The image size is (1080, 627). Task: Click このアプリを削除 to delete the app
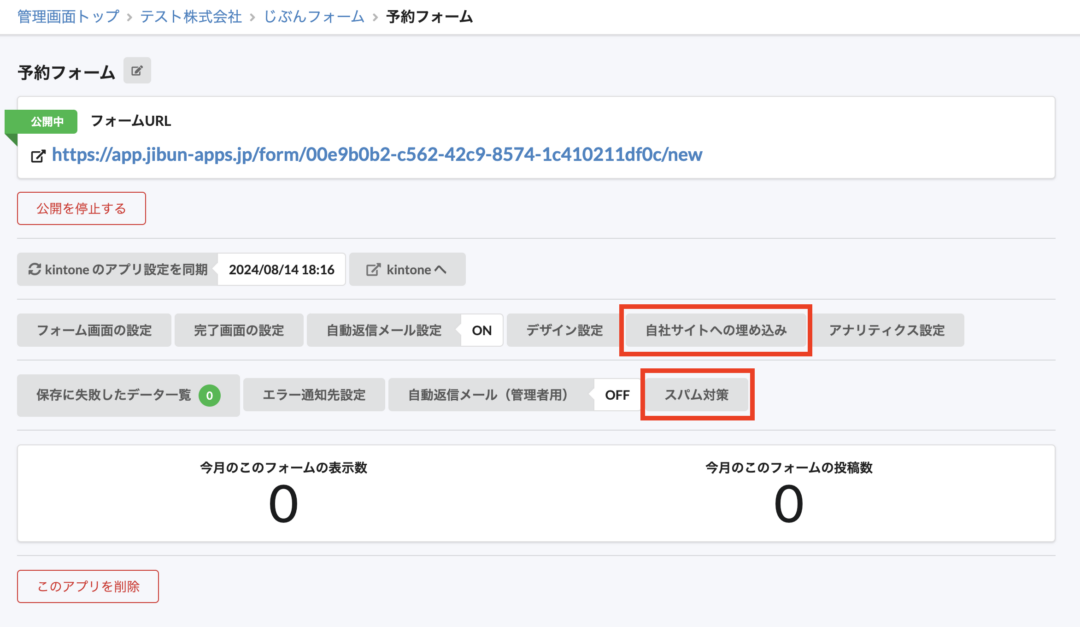[88, 586]
